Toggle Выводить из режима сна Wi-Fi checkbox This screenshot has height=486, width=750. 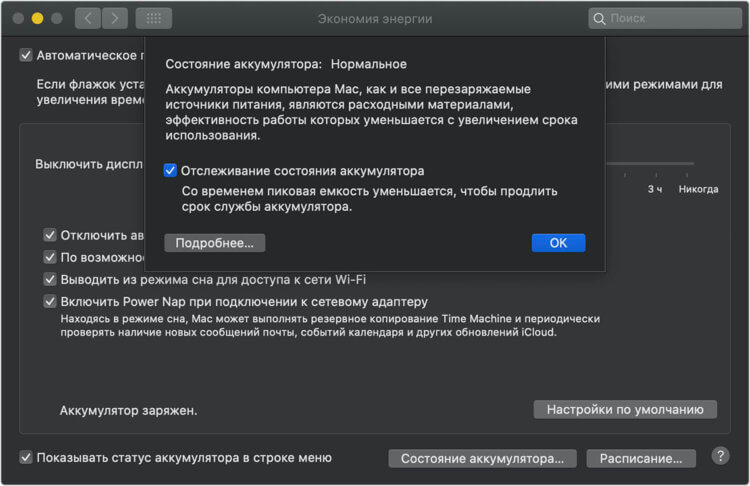(x=50, y=279)
